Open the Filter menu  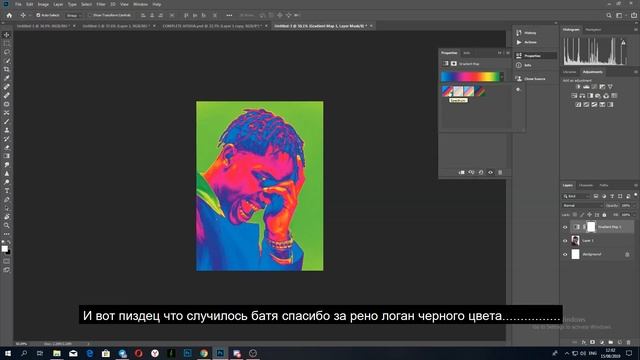click(x=101, y=4)
